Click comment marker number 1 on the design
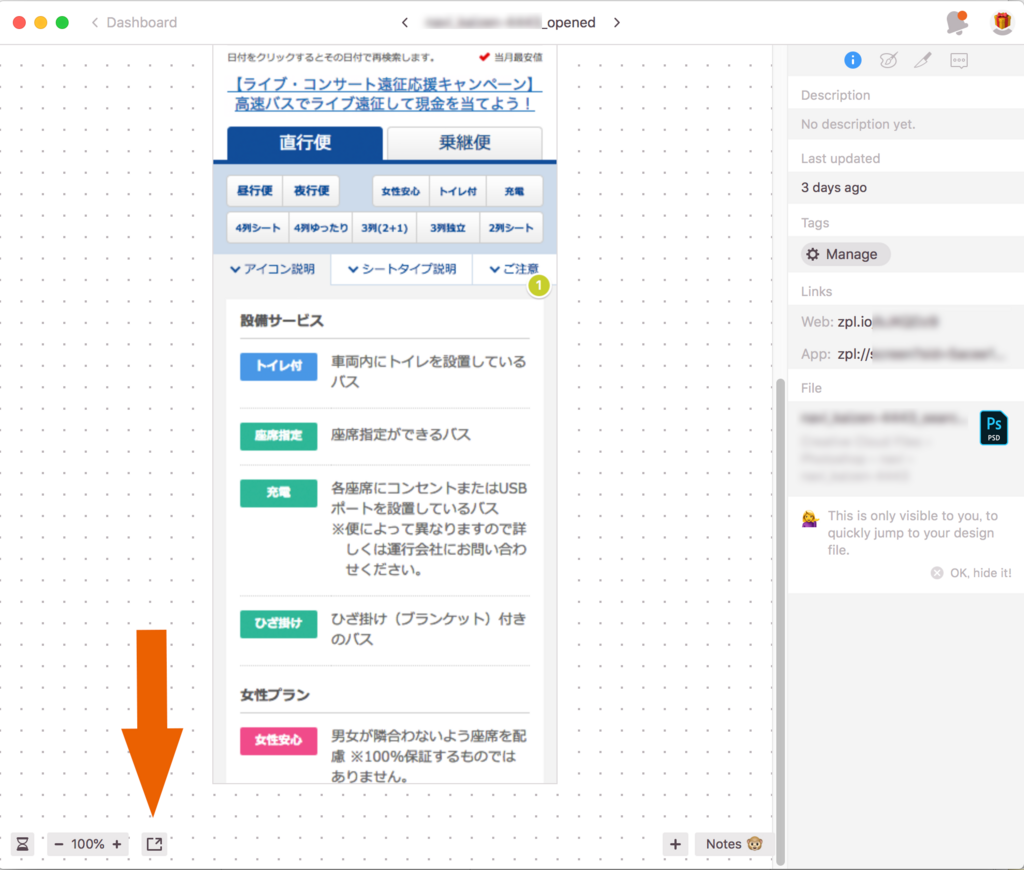Viewport: 1024px width, 870px height. click(538, 285)
